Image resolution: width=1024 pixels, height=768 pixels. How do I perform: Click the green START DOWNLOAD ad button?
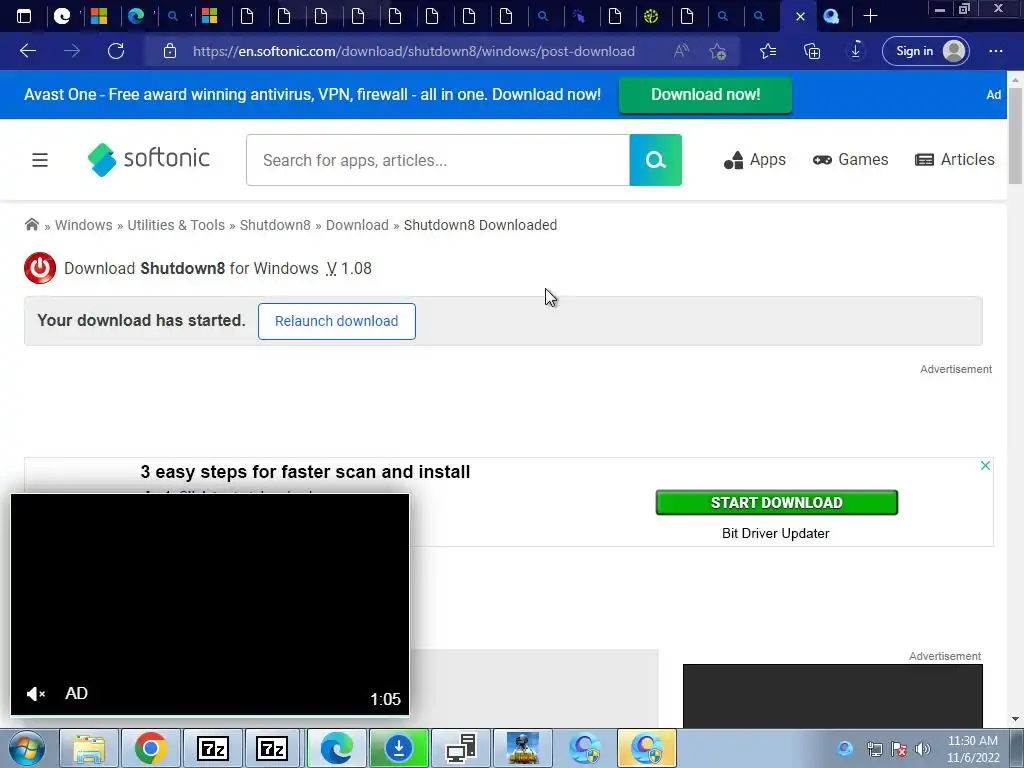pos(776,503)
